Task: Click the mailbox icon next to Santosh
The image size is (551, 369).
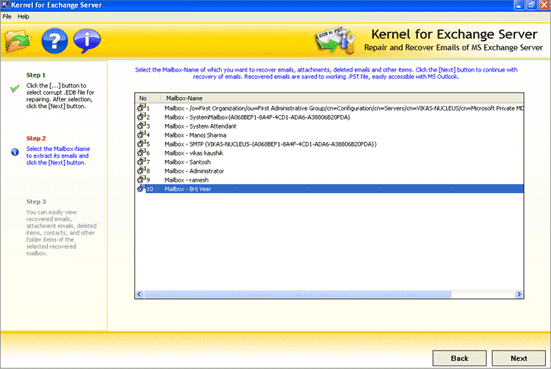Action: point(141,162)
